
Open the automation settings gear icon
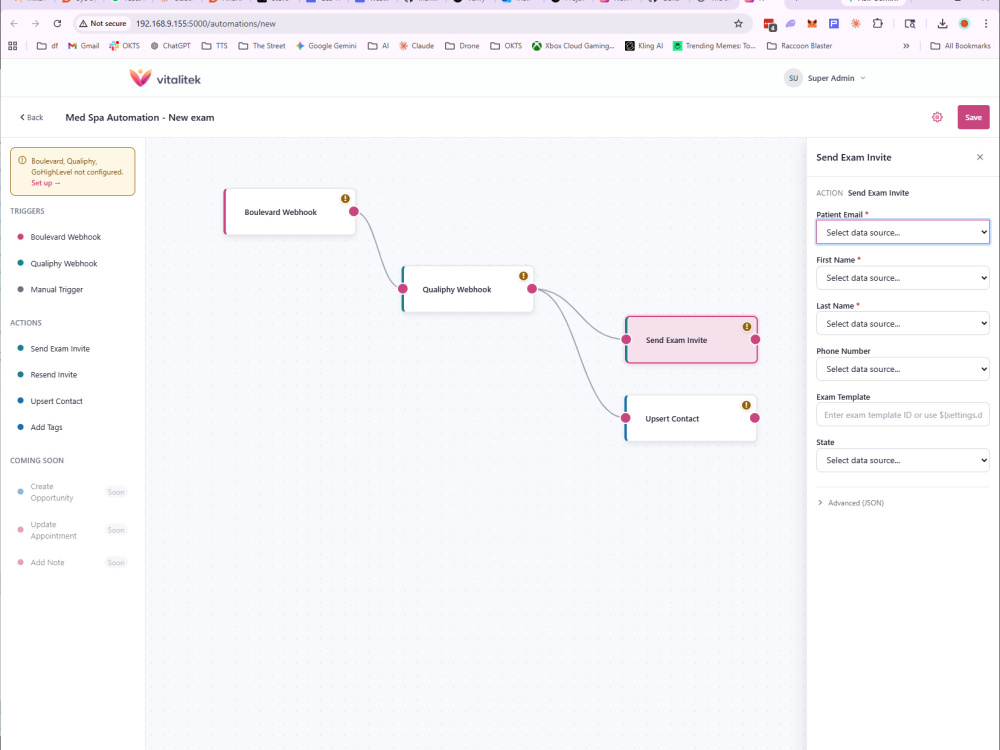(x=937, y=117)
